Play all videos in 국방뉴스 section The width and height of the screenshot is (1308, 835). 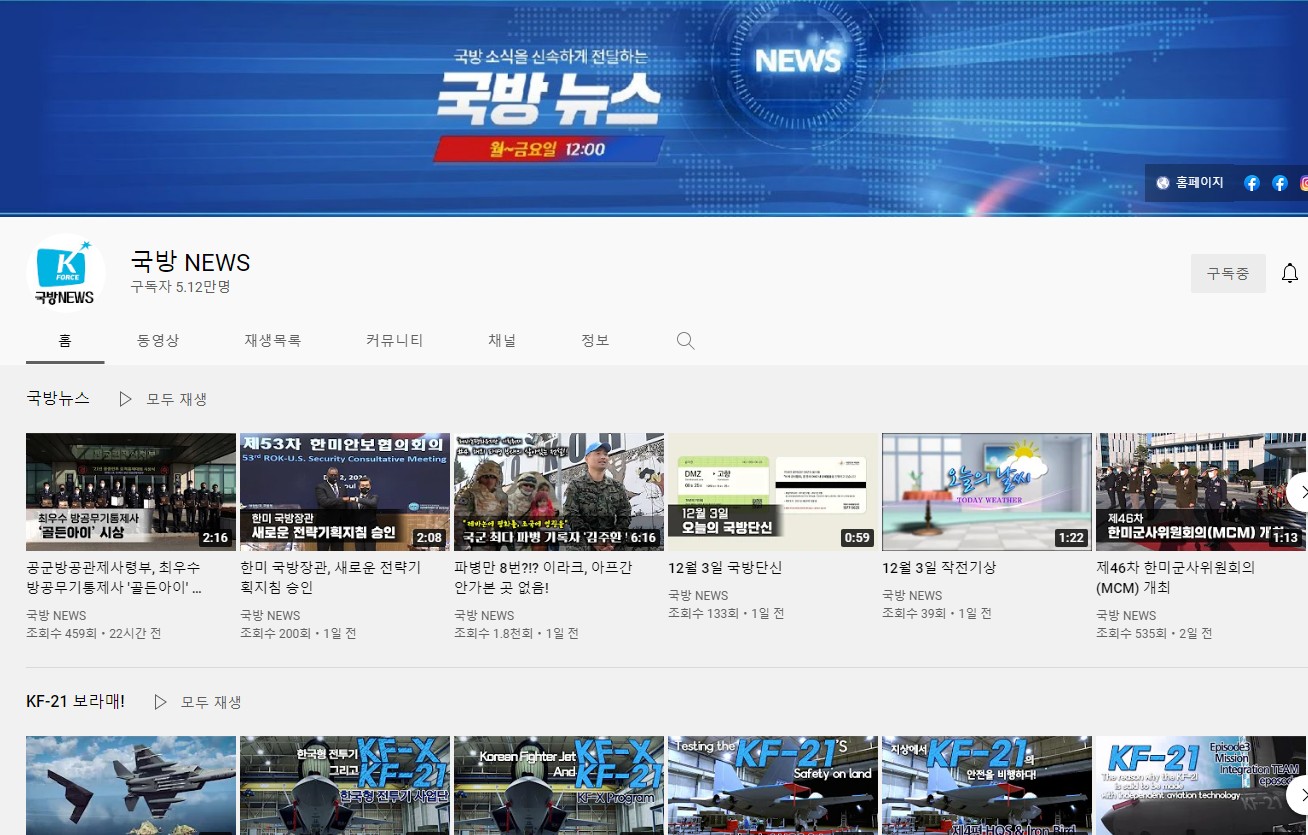coord(163,399)
